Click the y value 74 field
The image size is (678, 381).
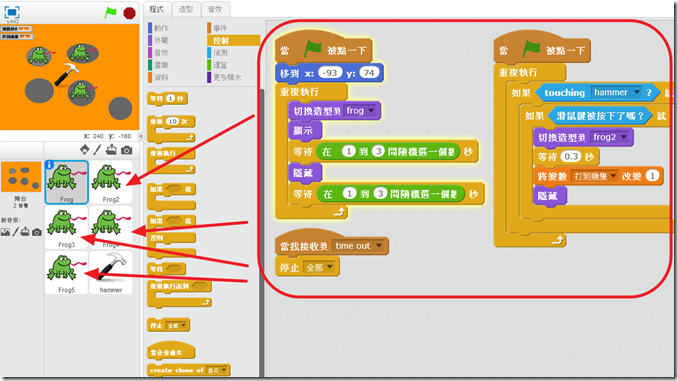click(x=369, y=73)
